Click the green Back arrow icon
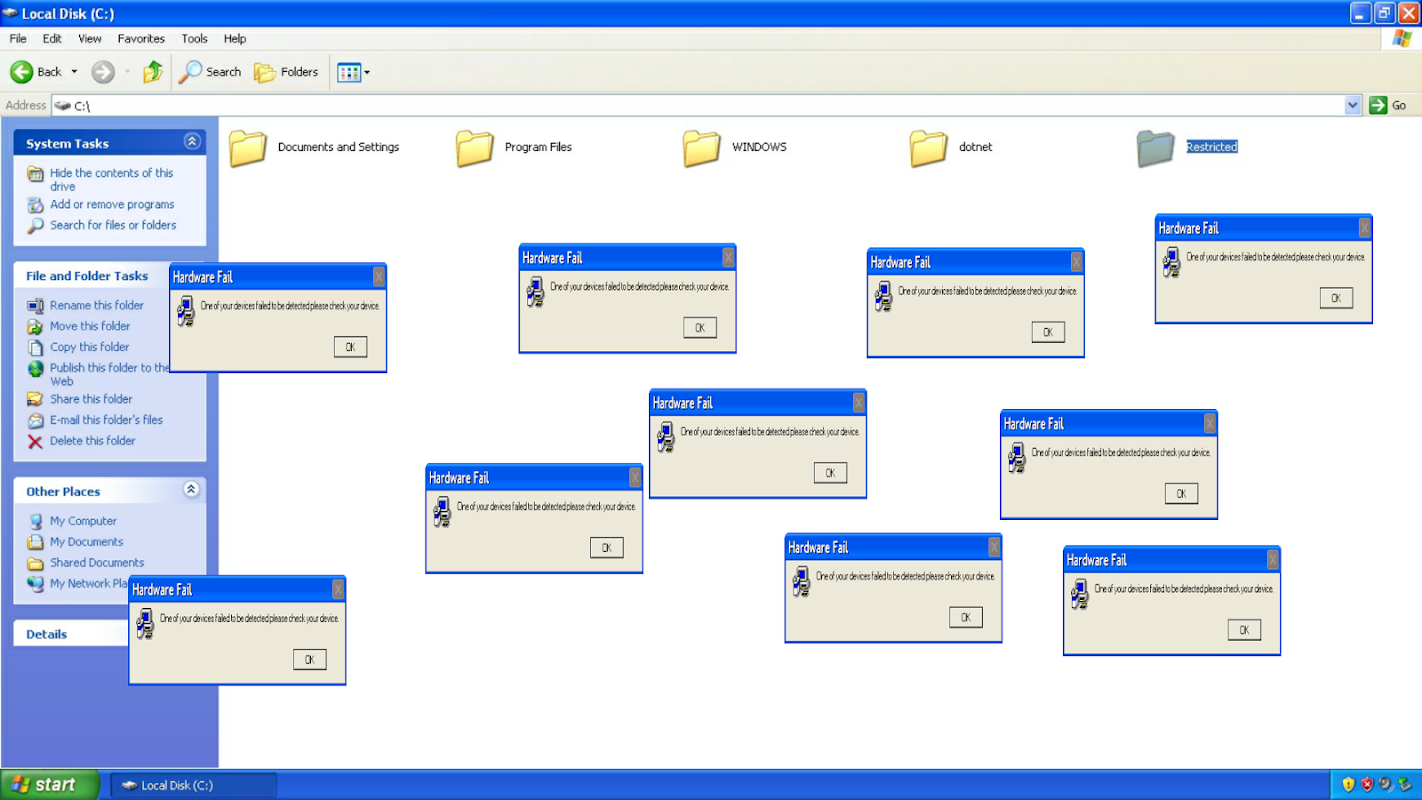The width and height of the screenshot is (1422, 800). 22,72
